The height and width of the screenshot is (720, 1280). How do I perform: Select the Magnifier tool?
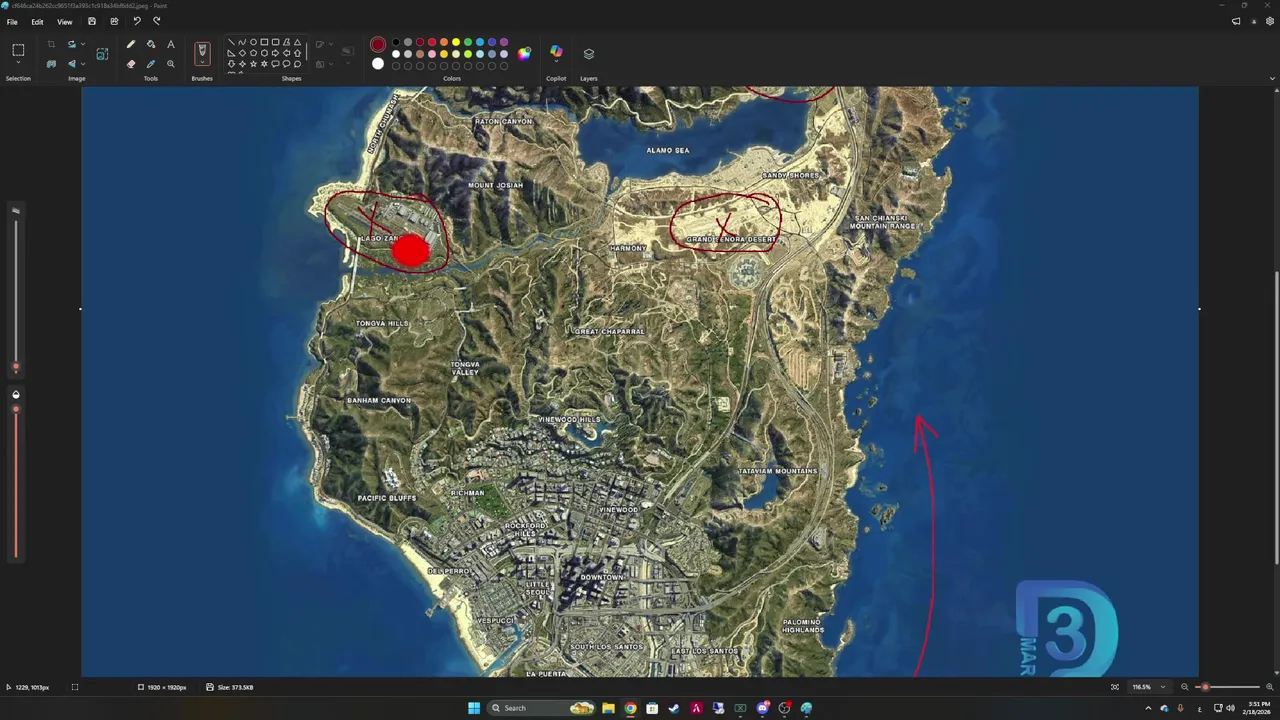pos(171,64)
